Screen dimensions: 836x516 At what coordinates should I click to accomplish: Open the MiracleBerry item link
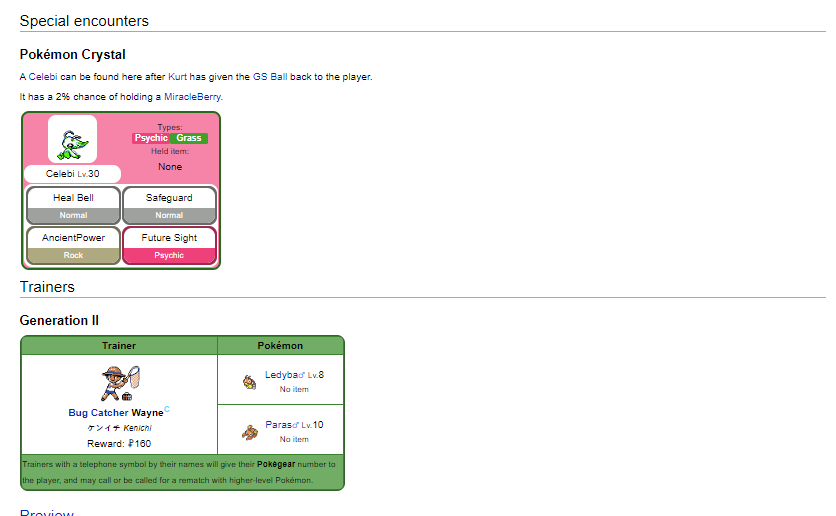point(193,97)
